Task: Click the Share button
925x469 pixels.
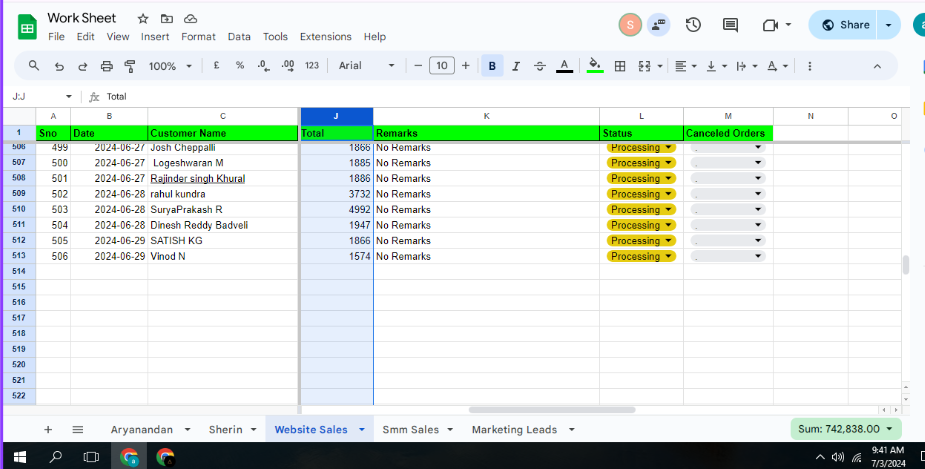Action: 843,25
